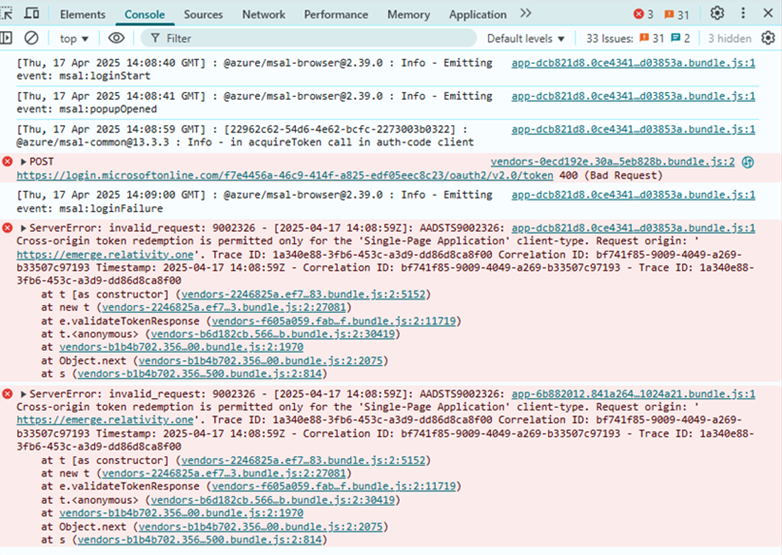Image resolution: width=782 pixels, height=555 pixels.
Task: Click the error icon of second ServerError
Action: pos(7,394)
